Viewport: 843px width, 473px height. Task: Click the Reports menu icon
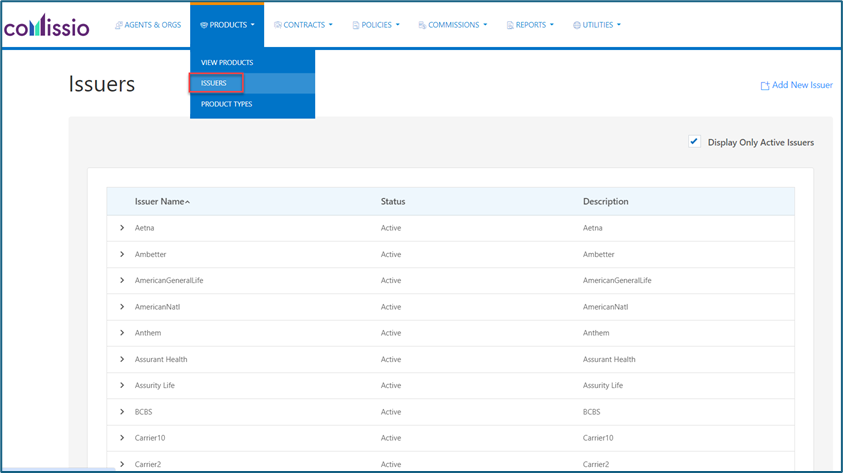pos(510,25)
